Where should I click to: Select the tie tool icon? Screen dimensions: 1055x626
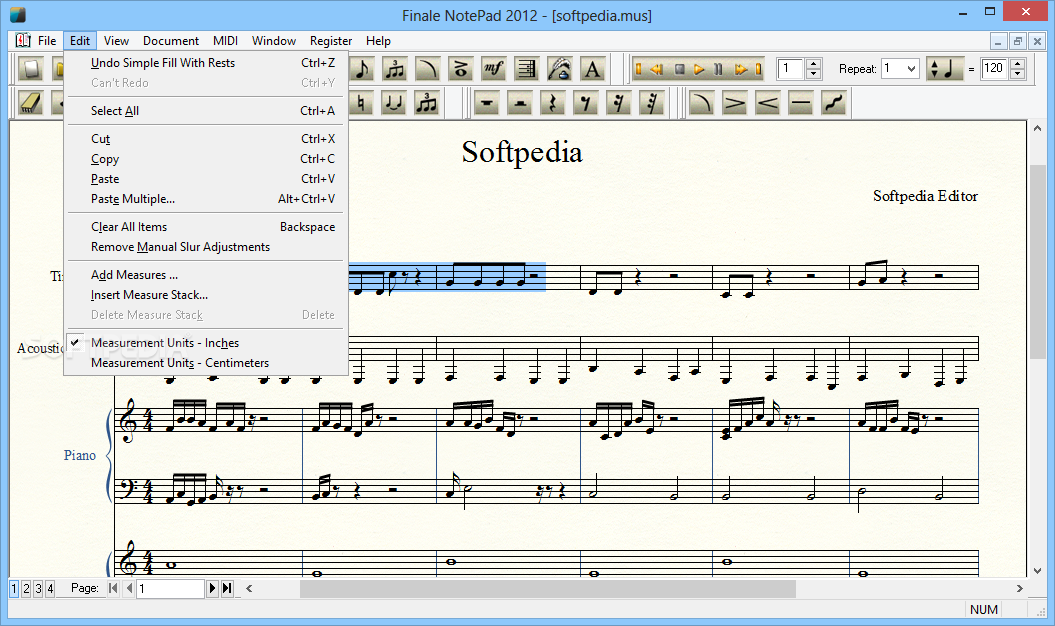(x=394, y=103)
